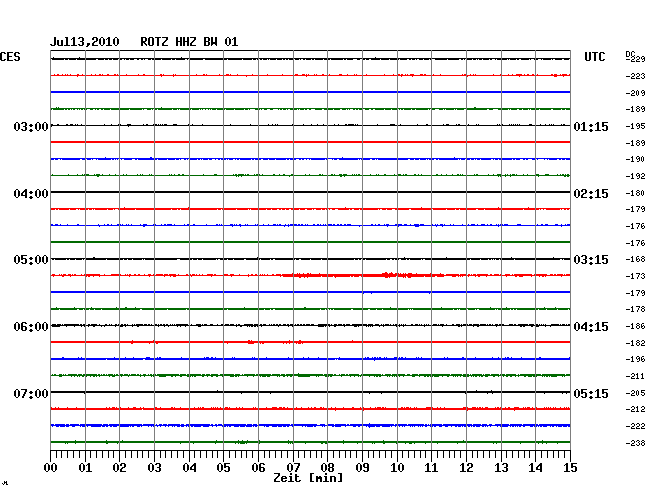Click the x-axis minute label '14'
Image resolution: width=650 pixels, height=494 pixels.
[536, 468]
